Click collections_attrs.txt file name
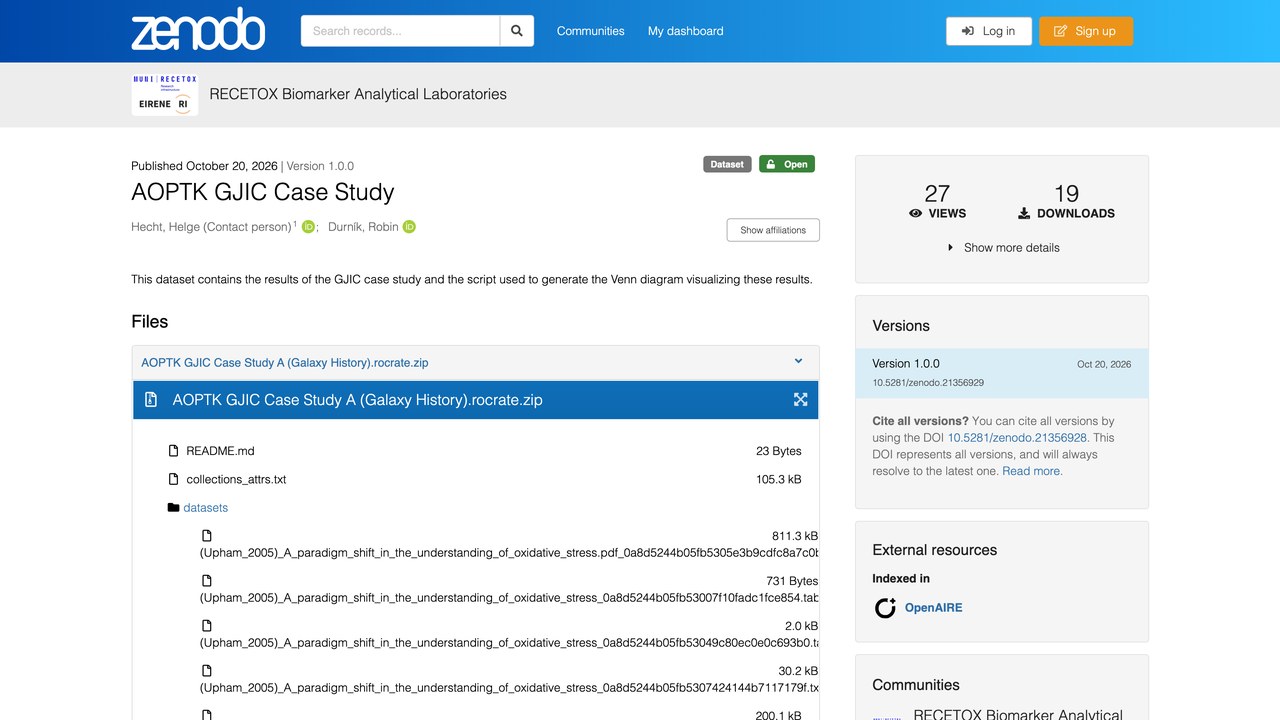Image resolution: width=1280 pixels, height=720 pixels. [x=236, y=479]
